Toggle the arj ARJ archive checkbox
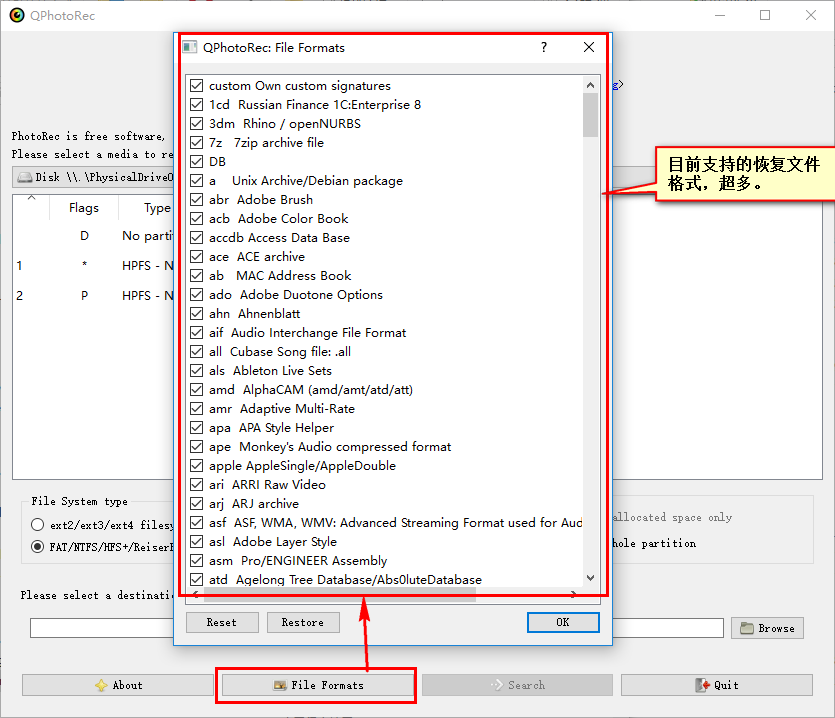 [197, 503]
